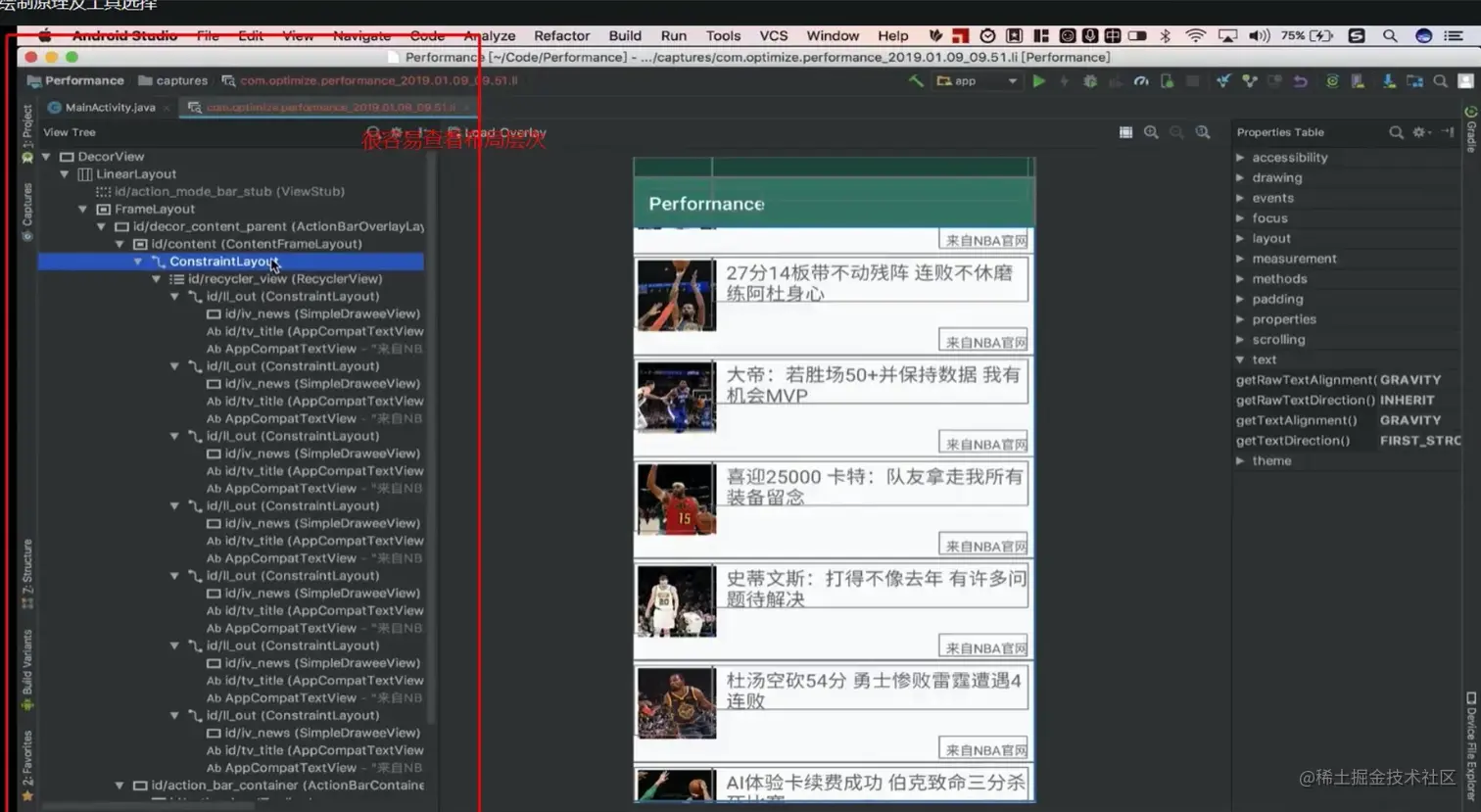Apply changes using the lightning bolt icon
This screenshot has width=1481, height=812.
(x=1065, y=81)
